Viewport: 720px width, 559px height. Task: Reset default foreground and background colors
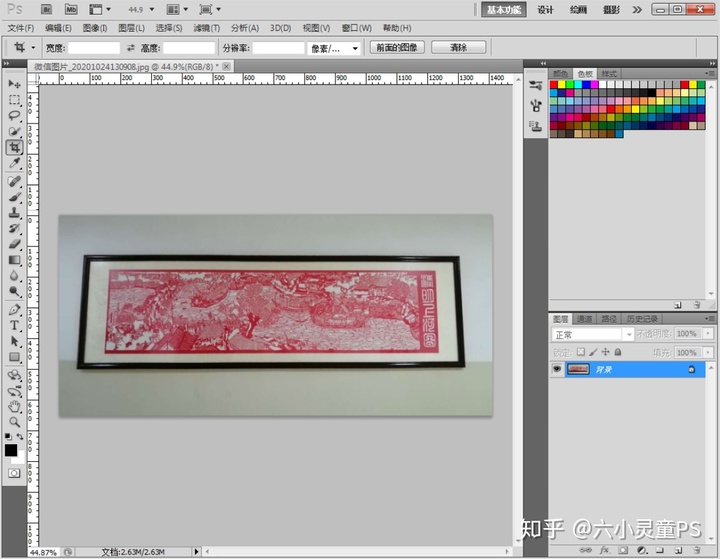pyautogui.click(x=8, y=437)
